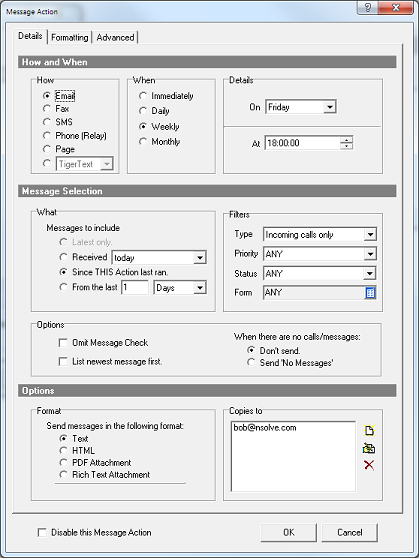The height and width of the screenshot is (558, 419).
Task: Click the address book icon beside Copies to
Action: point(369,448)
